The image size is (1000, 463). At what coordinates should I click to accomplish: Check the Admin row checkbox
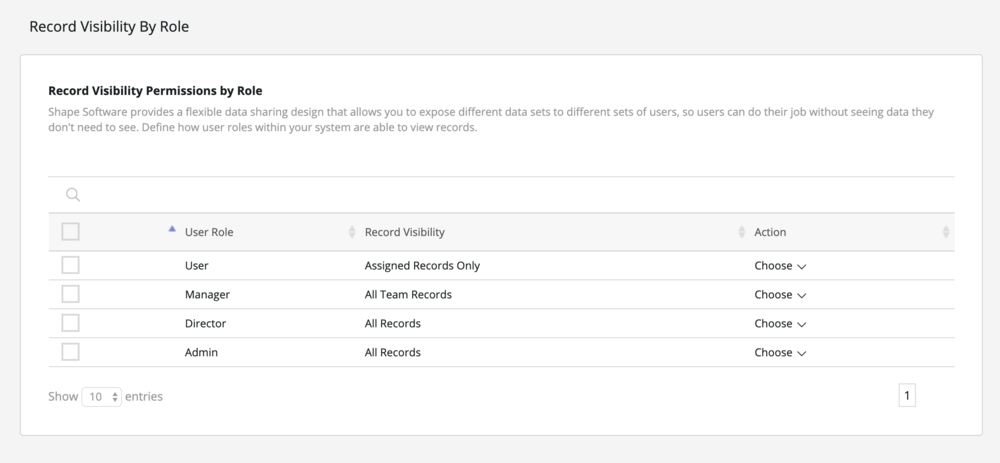tap(70, 352)
